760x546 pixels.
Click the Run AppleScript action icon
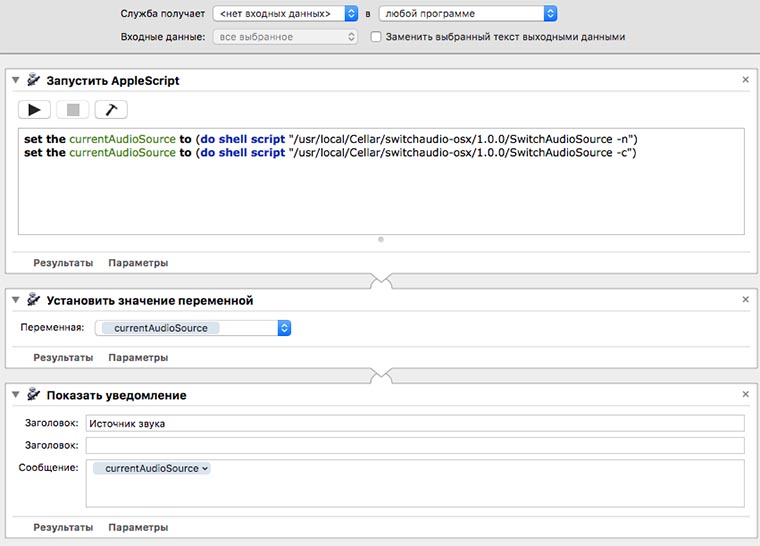pyautogui.click(x=33, y=80)
